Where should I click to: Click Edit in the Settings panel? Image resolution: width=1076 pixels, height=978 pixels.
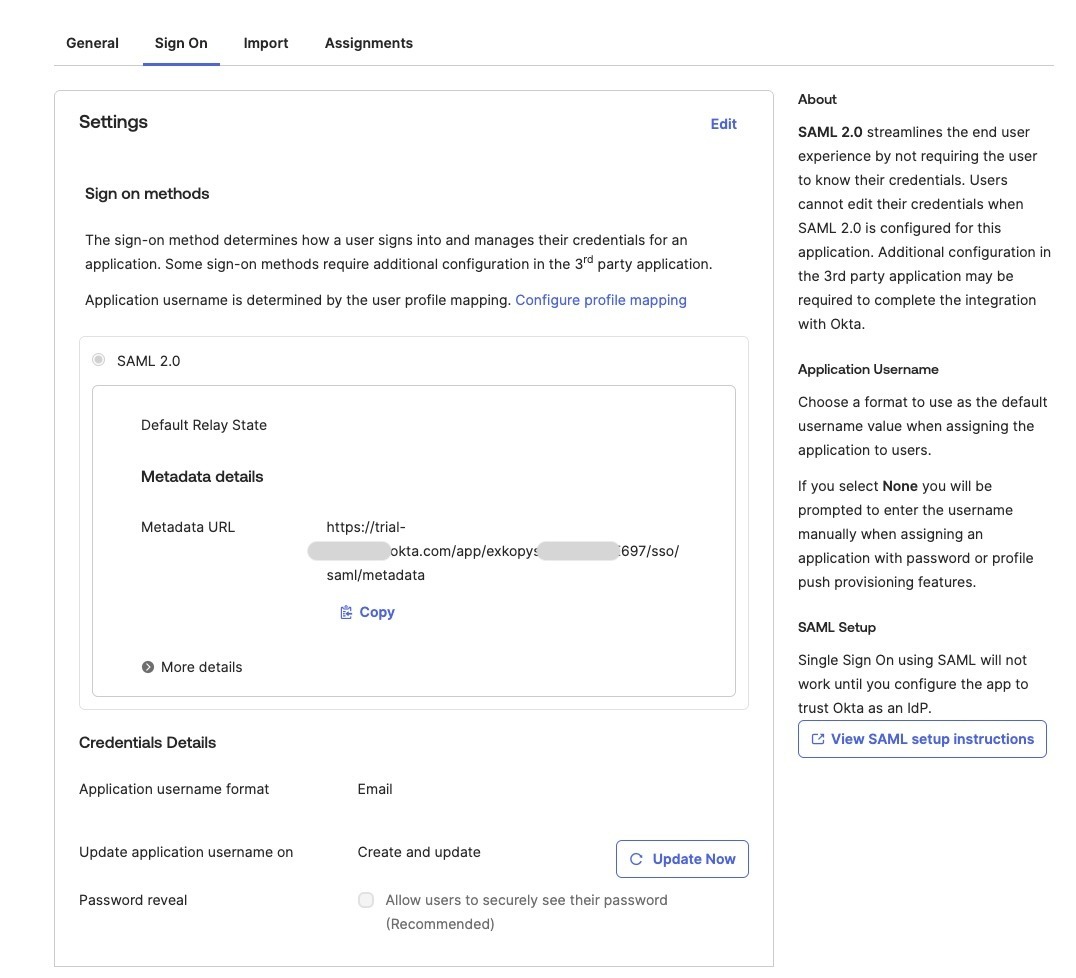pos(723,124)
